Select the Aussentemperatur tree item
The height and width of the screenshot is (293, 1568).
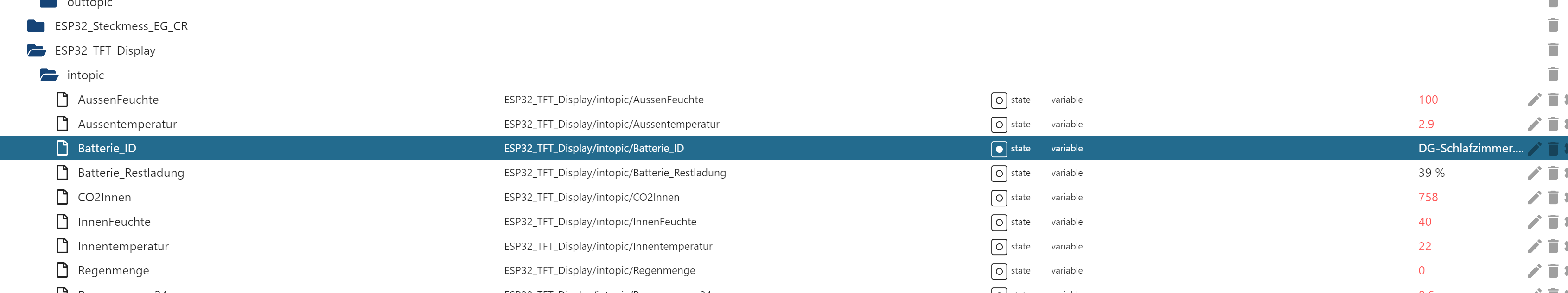[127, 124]
